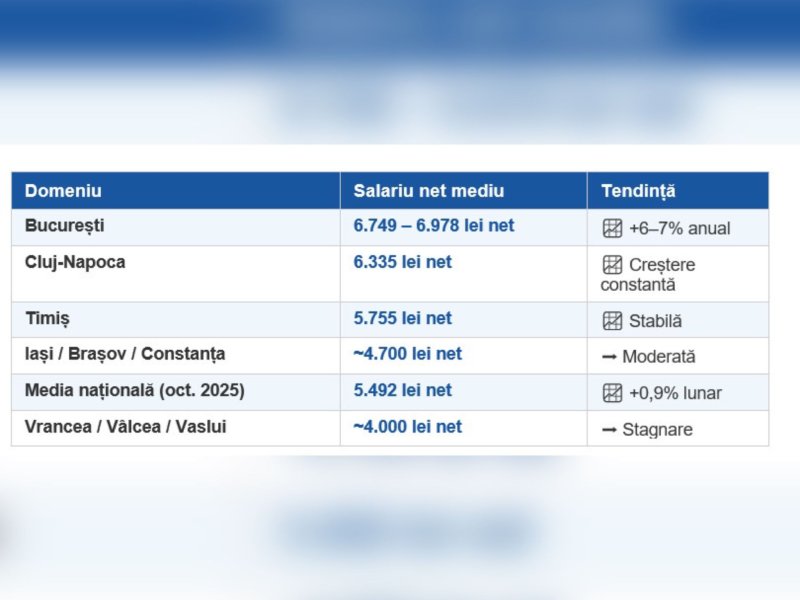Select the Salariu net mediu column header
Image resolution: width=800 pixels, height=600 pixels.
point(428,191)
